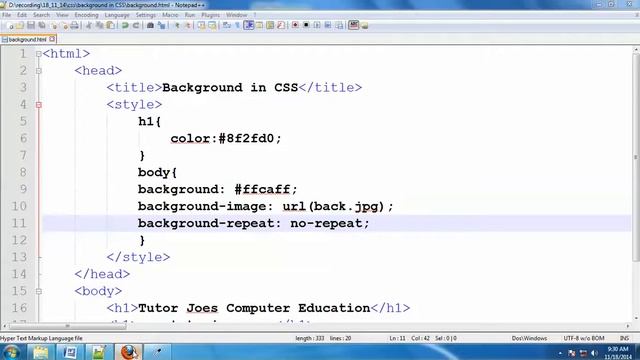Toggle word wrap toolbar button
640x360 pixels.
[227, 25]
